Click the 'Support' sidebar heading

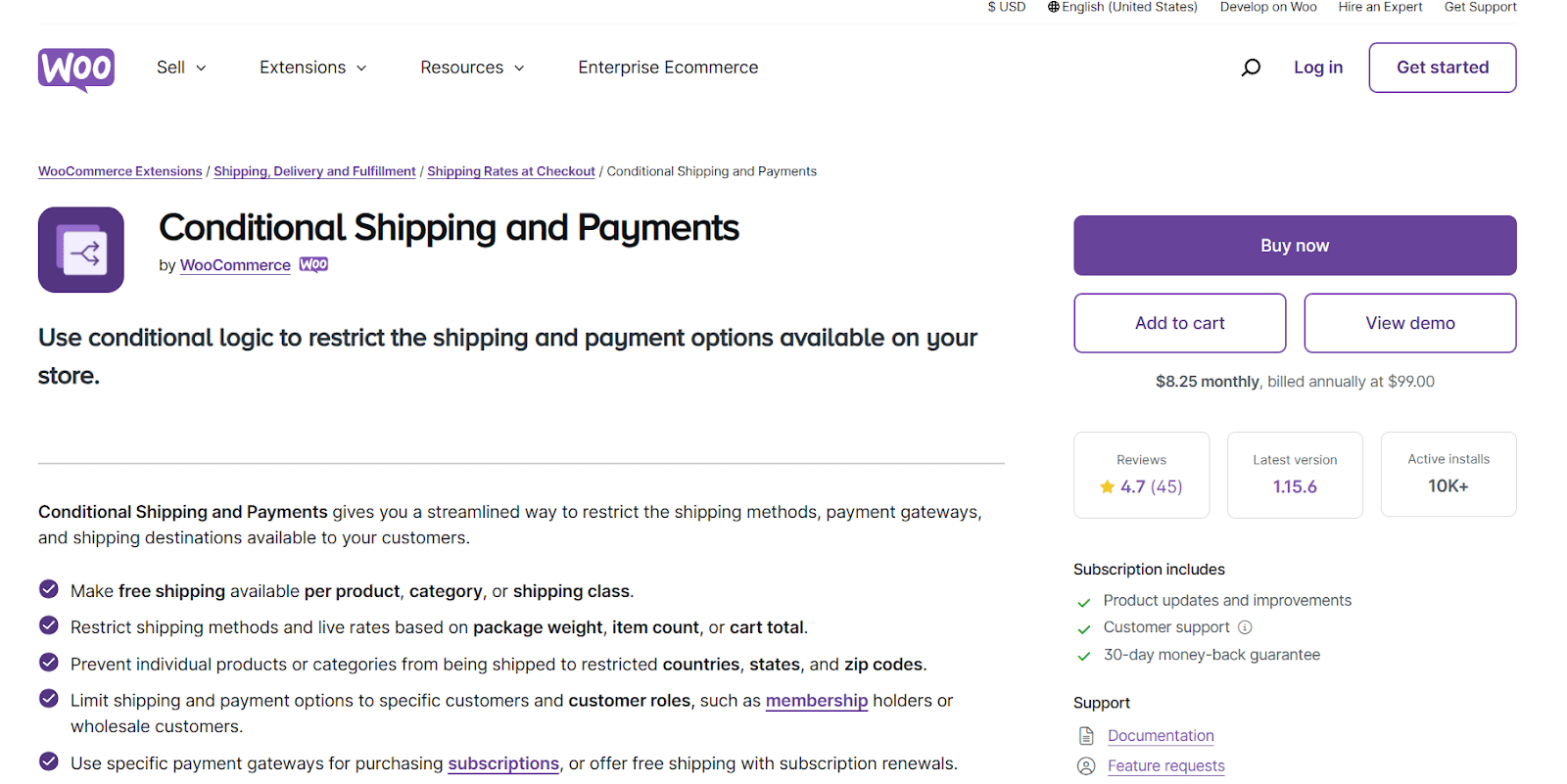[1102, 703]
